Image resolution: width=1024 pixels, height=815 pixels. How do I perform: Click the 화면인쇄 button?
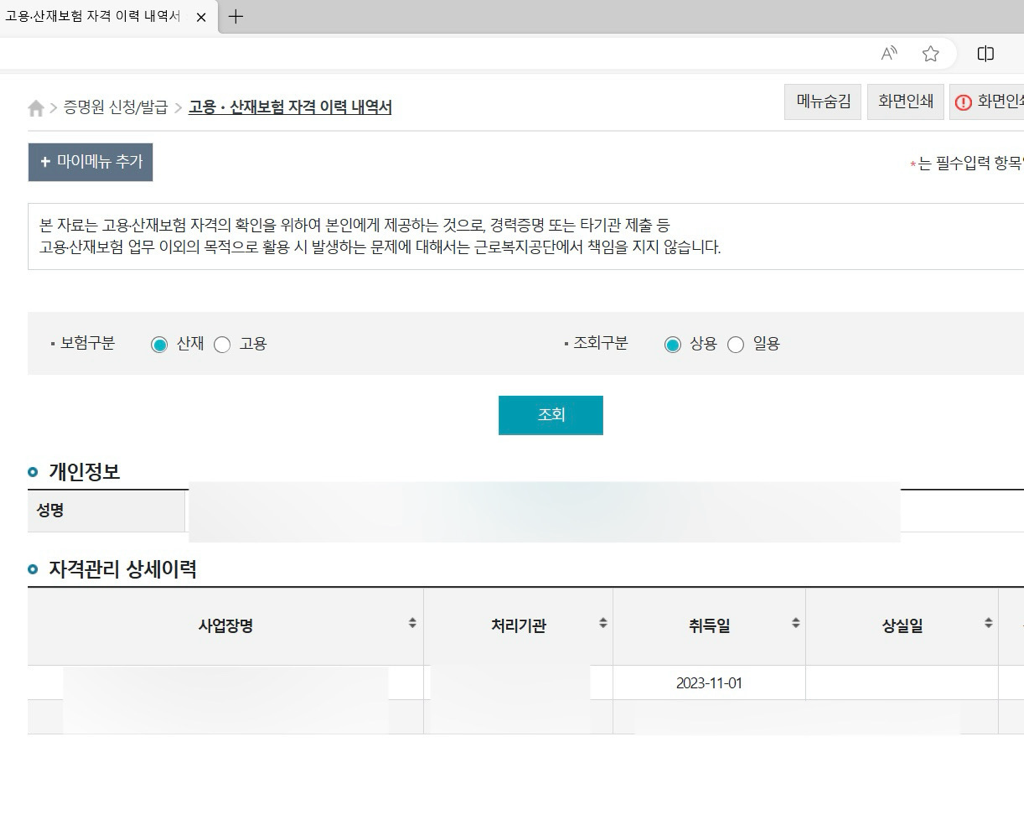tap(905, 102)
